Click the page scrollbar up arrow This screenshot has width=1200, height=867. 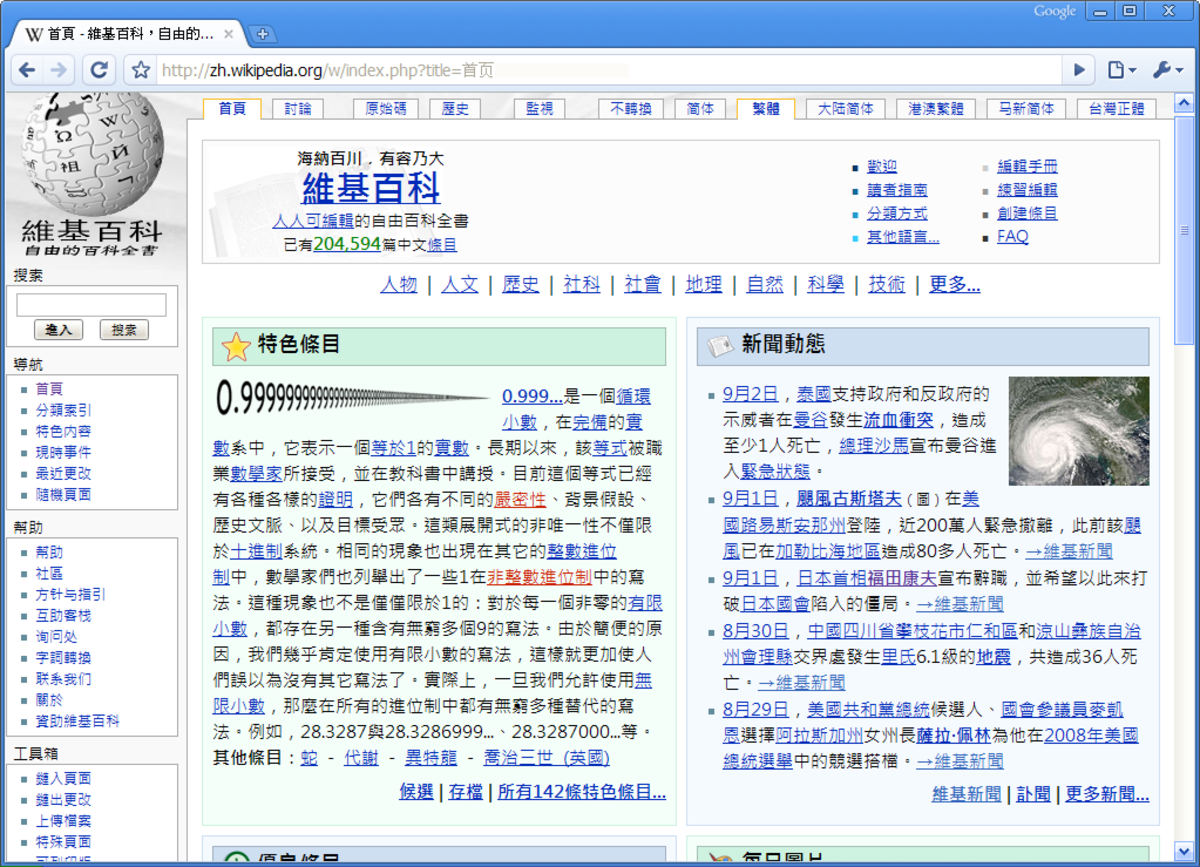click(1184, 103)
